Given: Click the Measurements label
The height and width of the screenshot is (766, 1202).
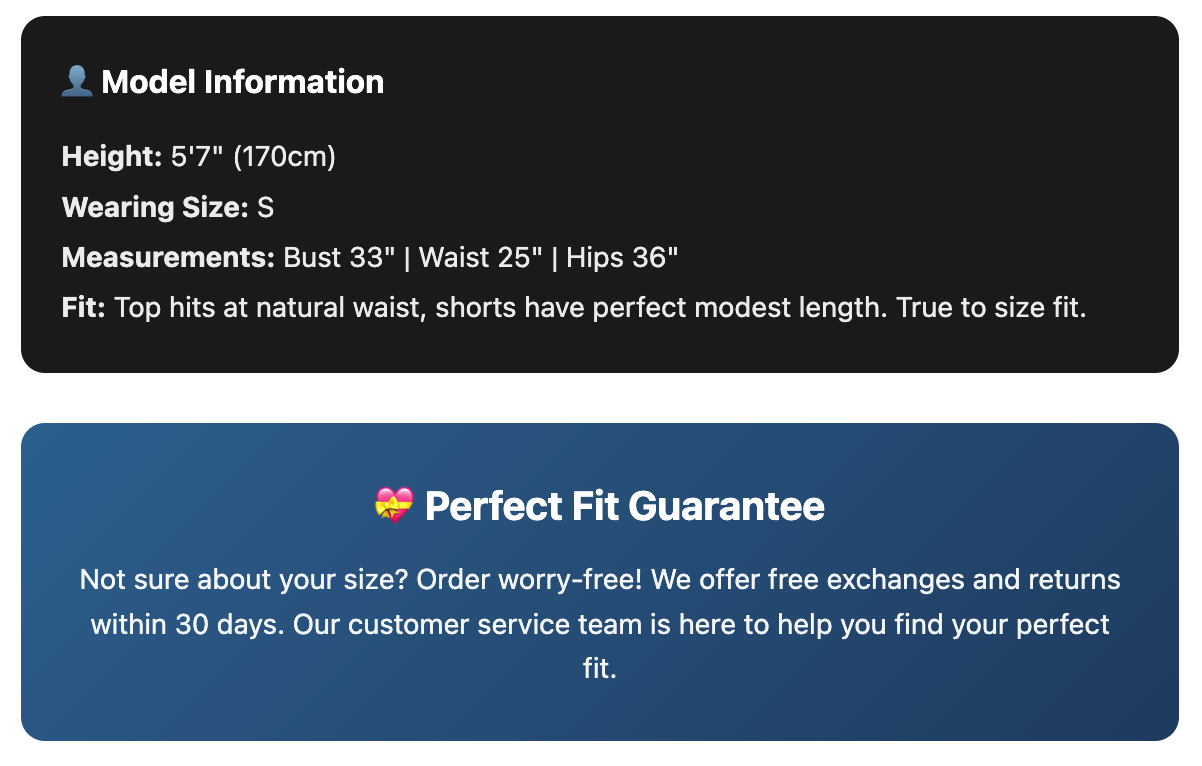Looking at the screenshot, I should 167,258.
